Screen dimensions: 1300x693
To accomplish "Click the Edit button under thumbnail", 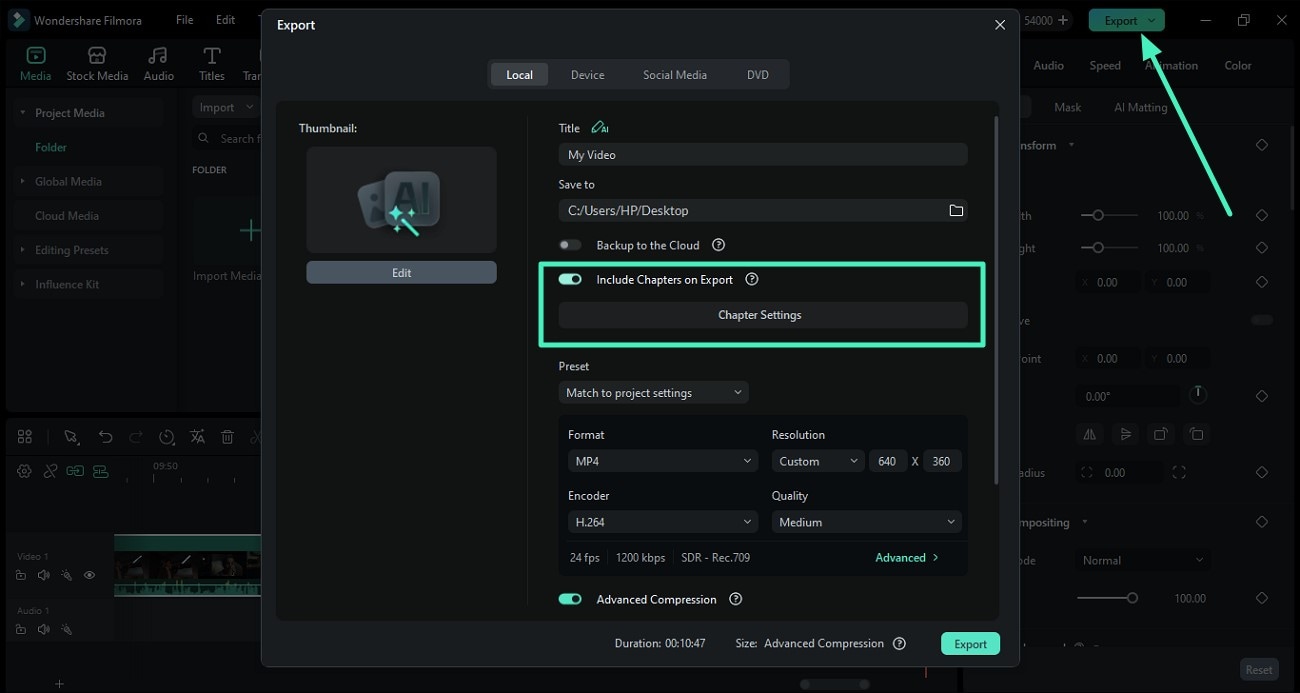I will tap(401, 273).
